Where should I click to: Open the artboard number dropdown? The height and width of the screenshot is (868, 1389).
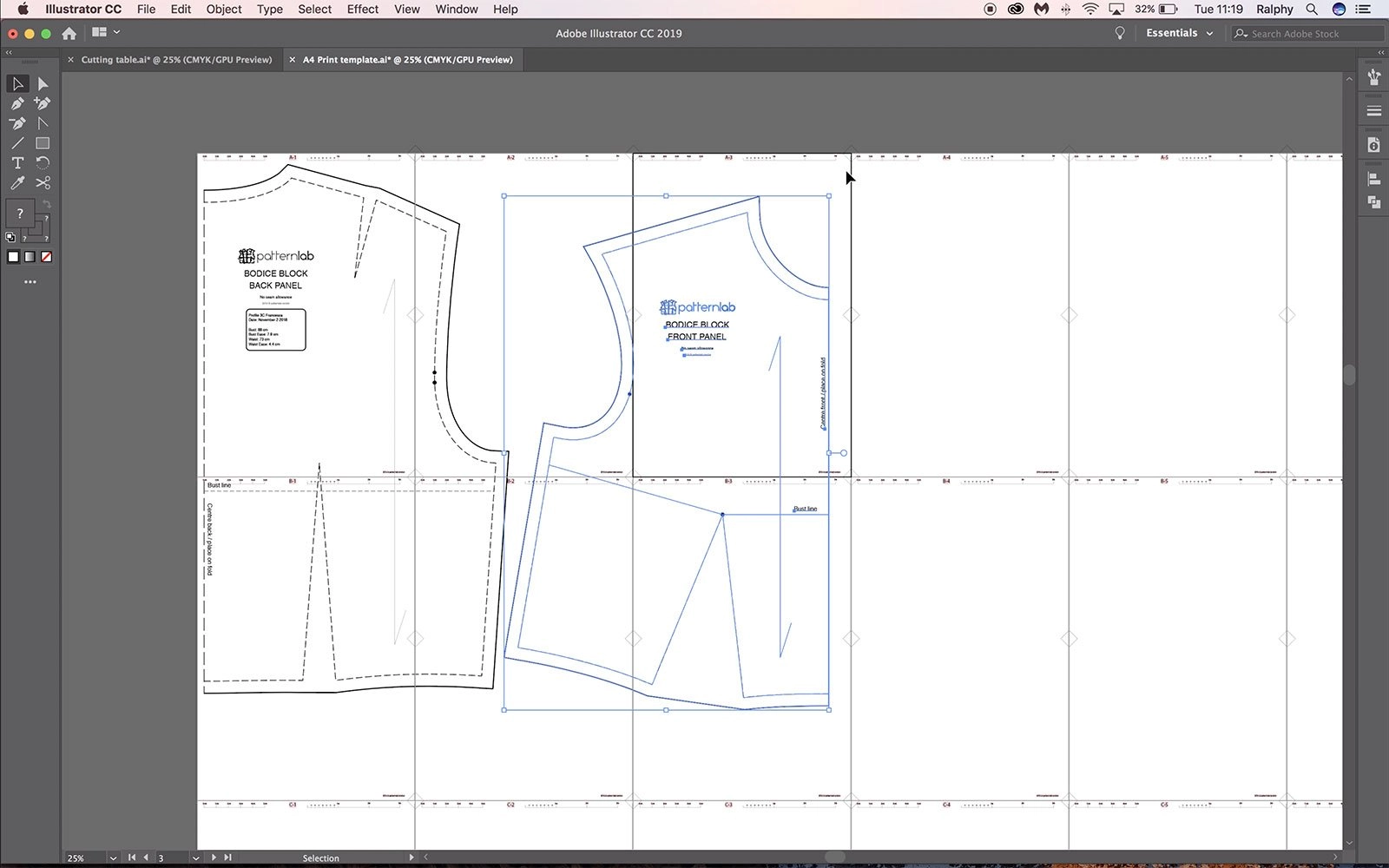(196, 858)
